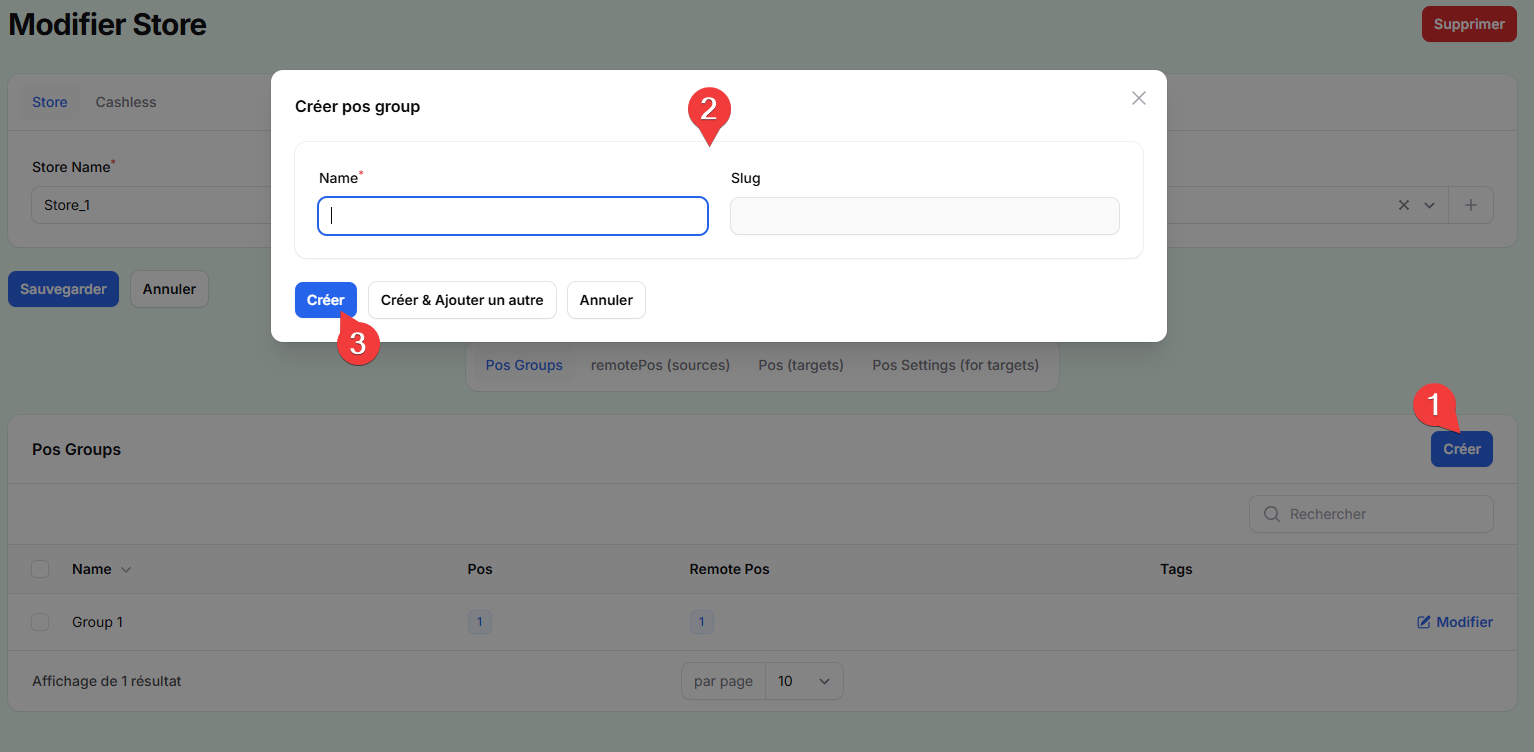Click Créer button in the dialog
Image resolution: width=1534 pixels, height=752 pixels.
pos(326,300)
